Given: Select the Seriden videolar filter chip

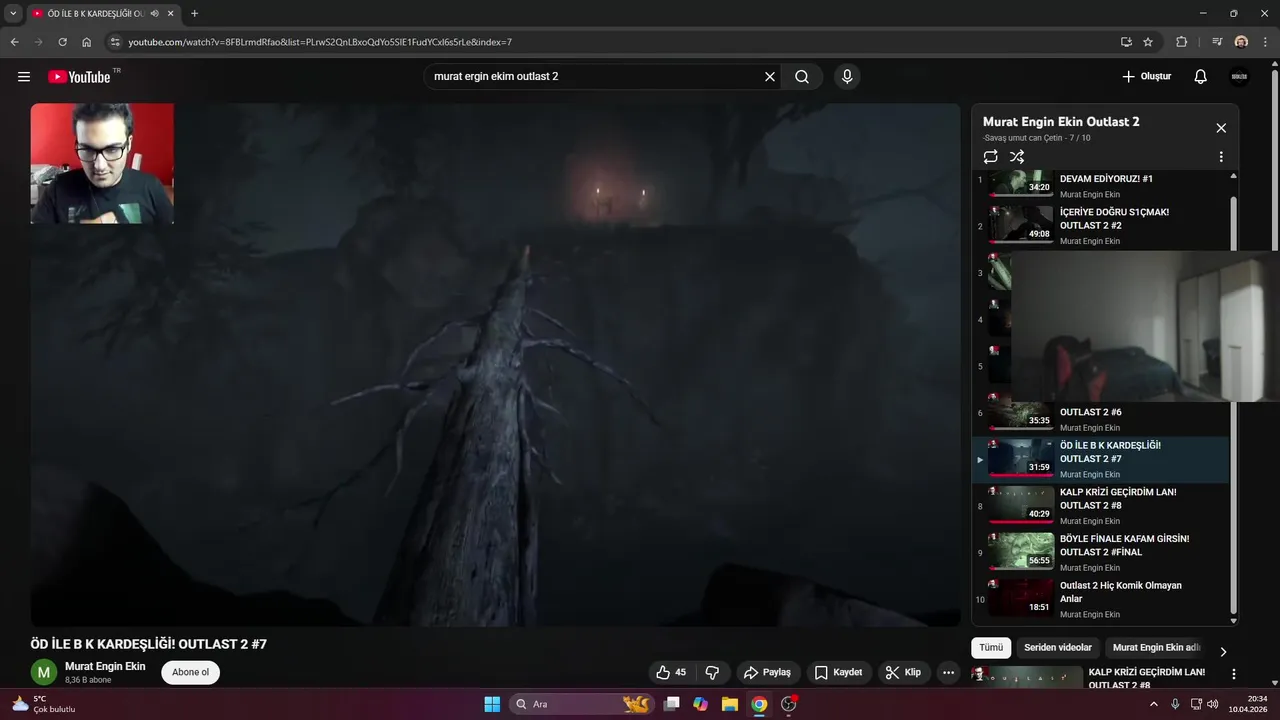Looking at the screenshot, I should coord(1058,648).
